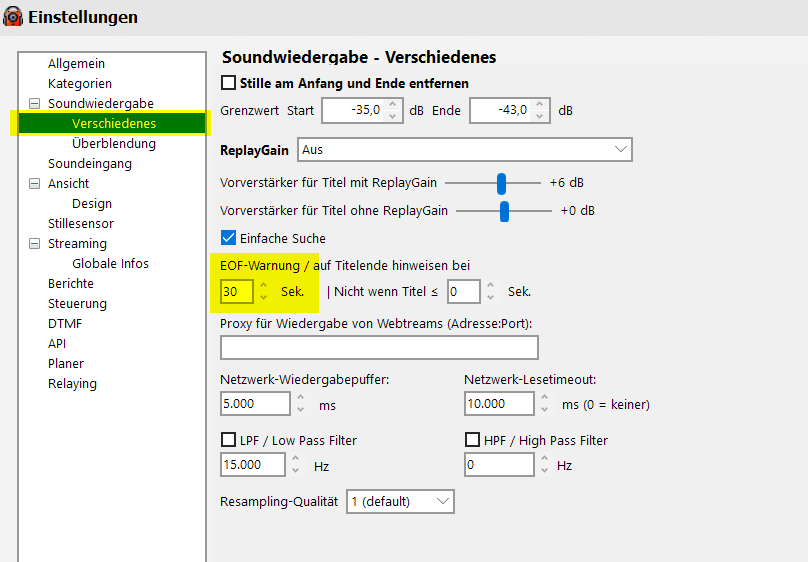Uncheck the Einfache Suche checkbox
808x562 pixels.
tap(228, 238)
